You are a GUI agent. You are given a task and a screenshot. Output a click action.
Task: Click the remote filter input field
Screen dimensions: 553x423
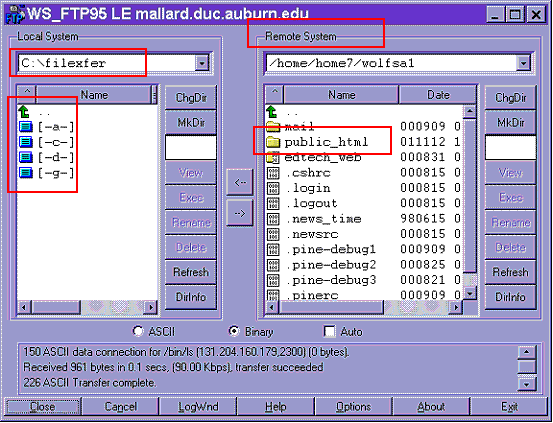pyautogui.click(x=510, y=147)
